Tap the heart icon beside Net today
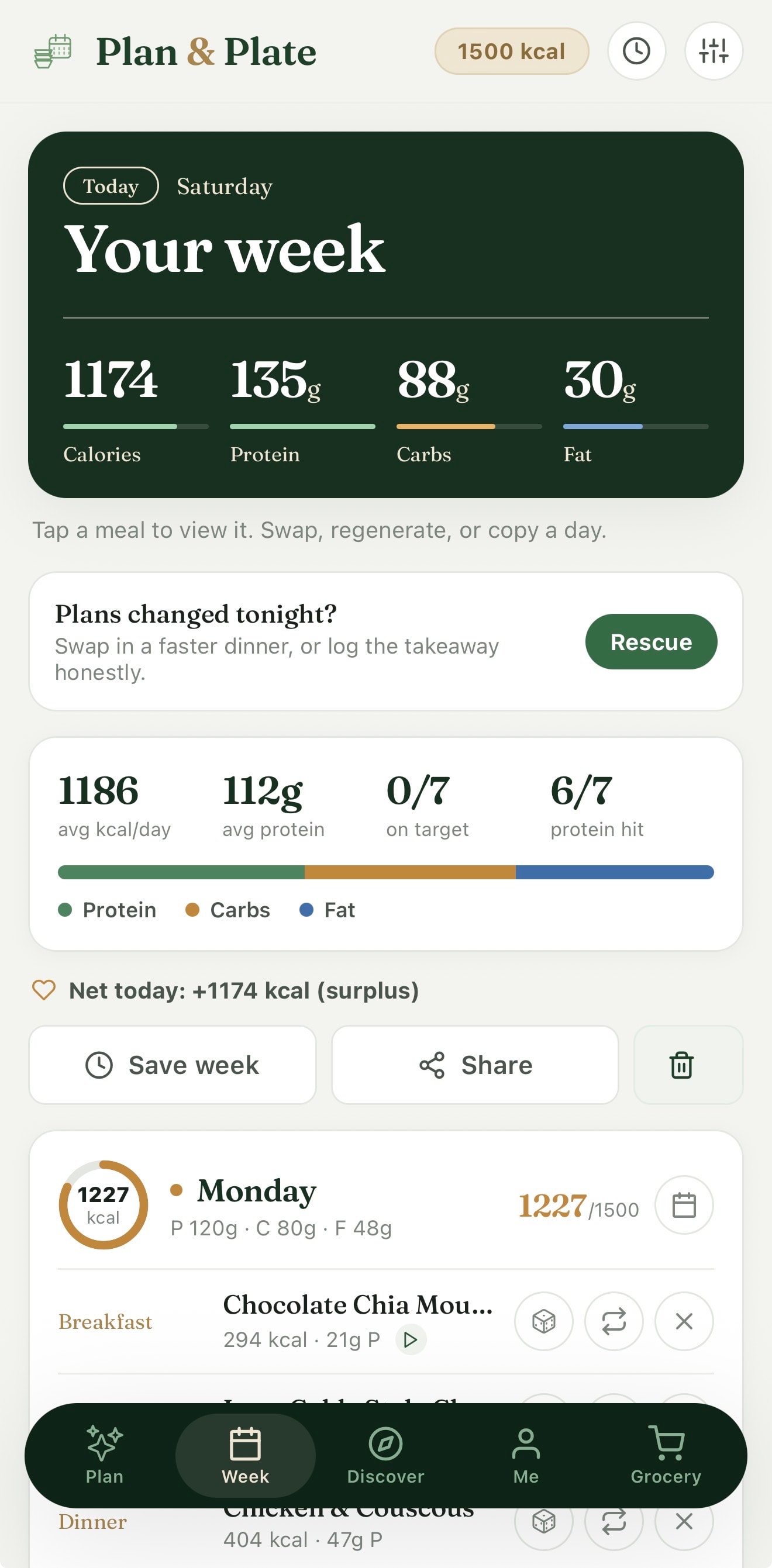 click(x=44, y=990)
